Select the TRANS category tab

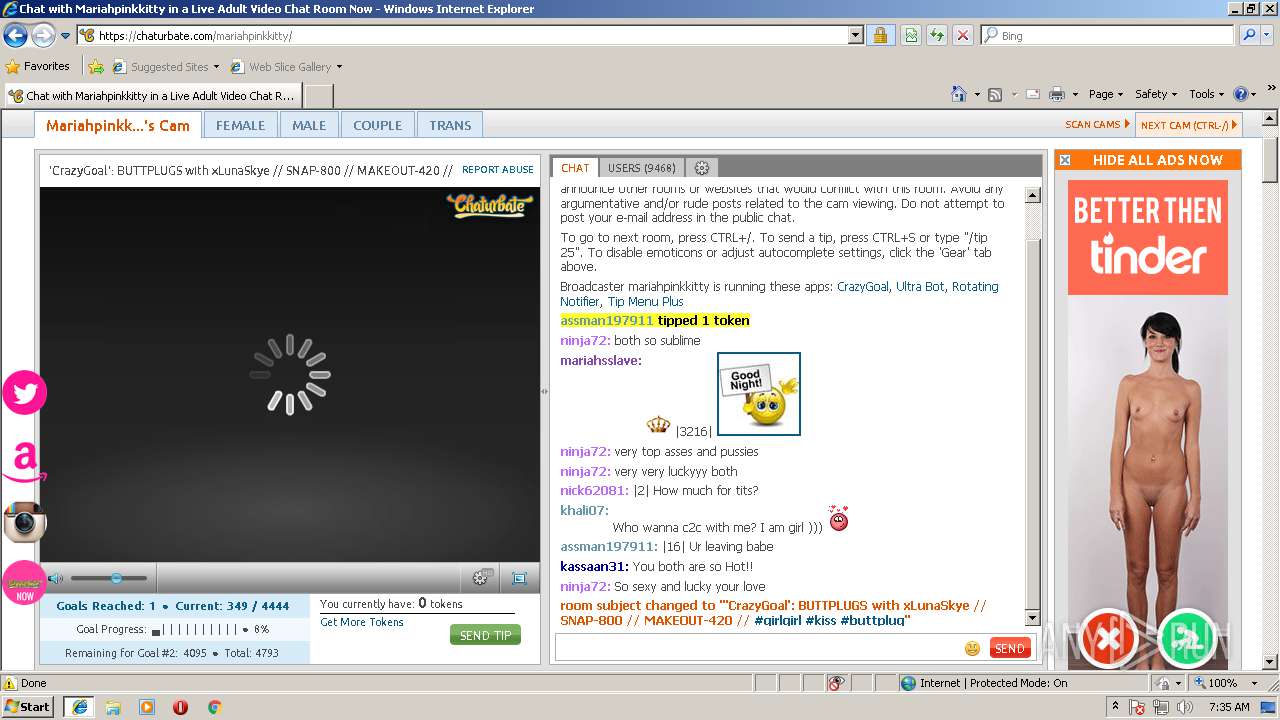(450, 125)
